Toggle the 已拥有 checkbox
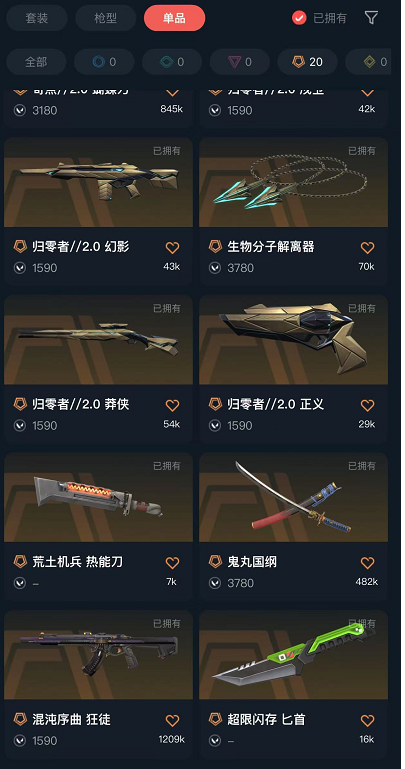Image resolution: width=405 pixels, height=769 pixels. (x=299, y=18)
